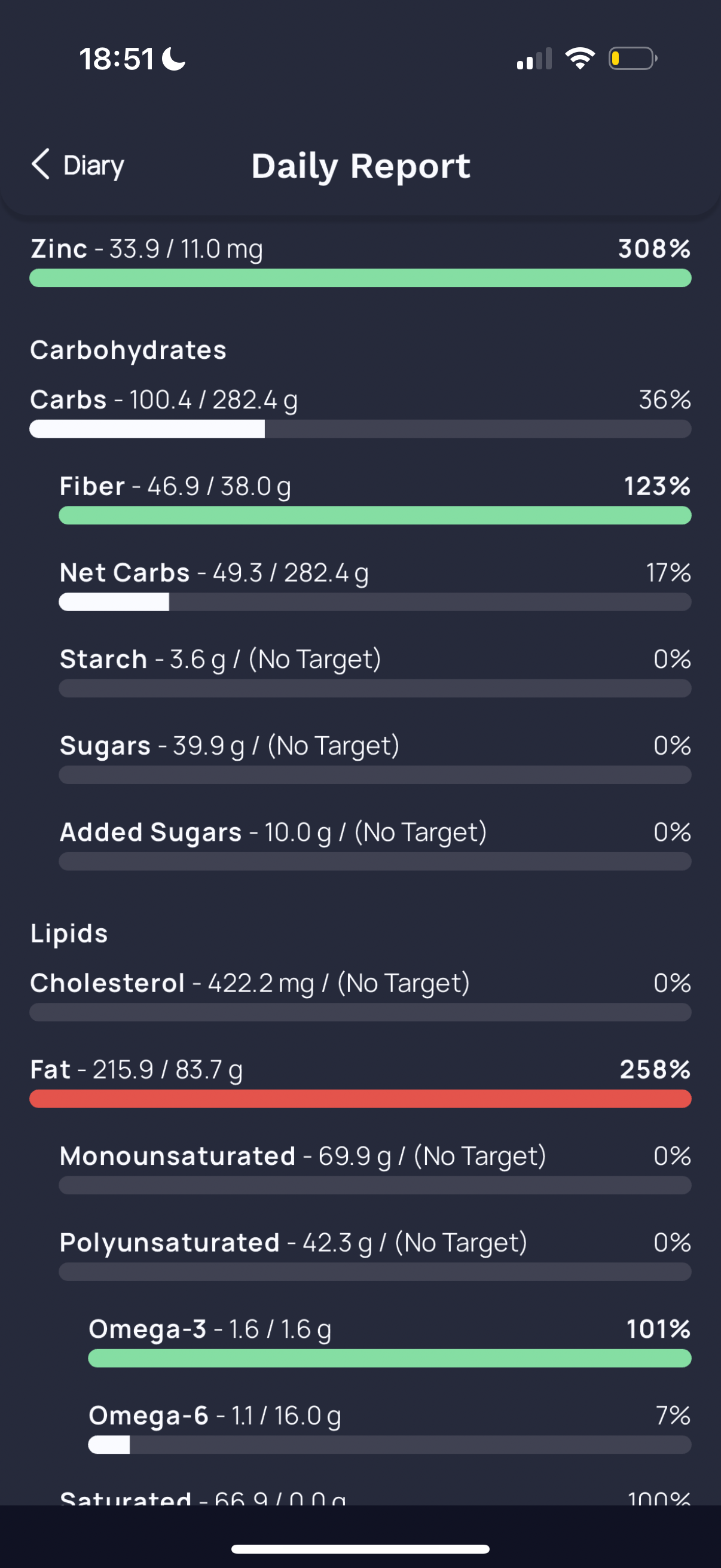Open Sugars nutrient details

[x=375, y=758]
